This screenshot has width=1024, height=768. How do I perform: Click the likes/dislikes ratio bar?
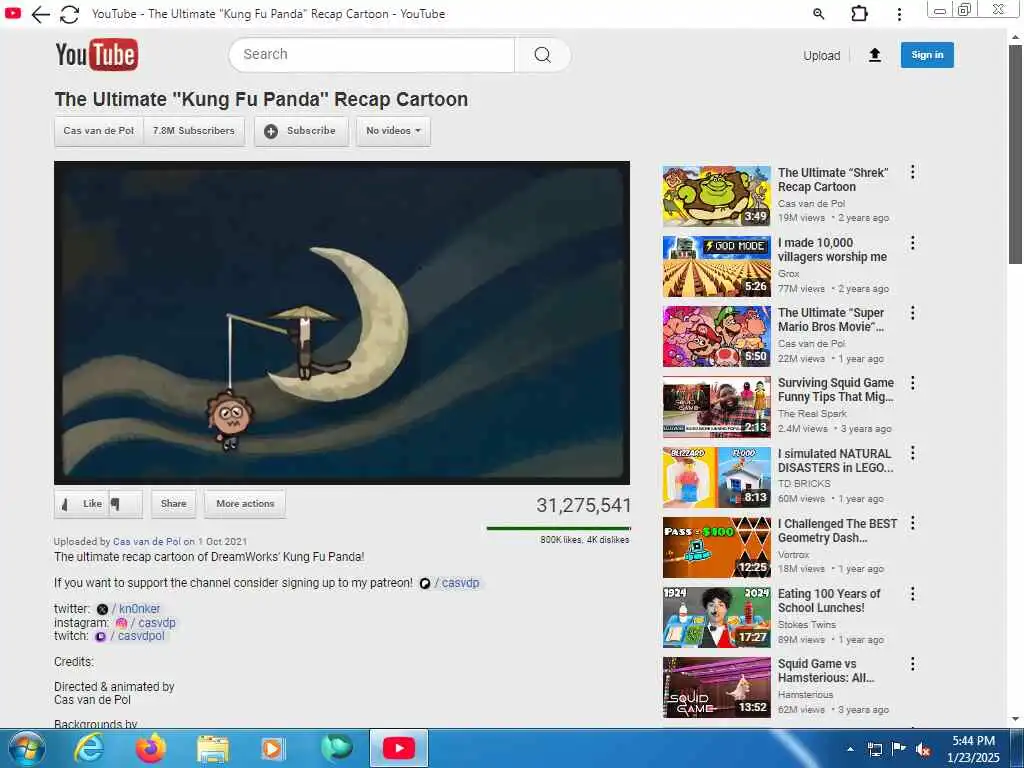click(x=558, y=528)
